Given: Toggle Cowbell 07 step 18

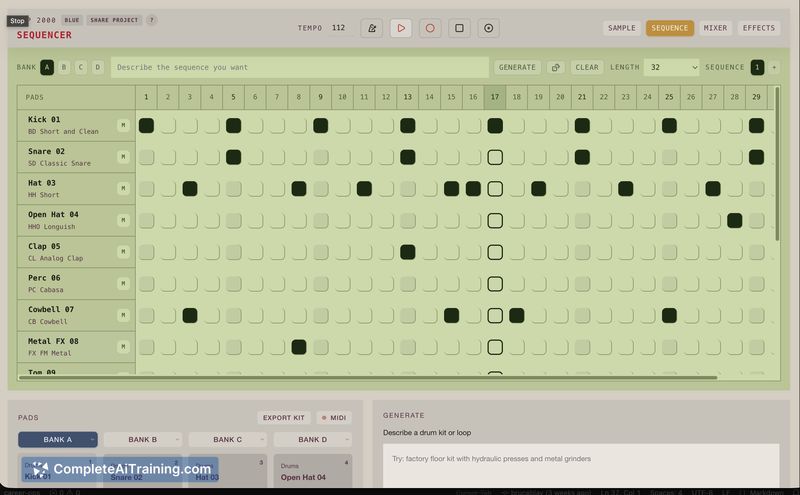Looking at the screenshot, I should click(x=517, y=315).
